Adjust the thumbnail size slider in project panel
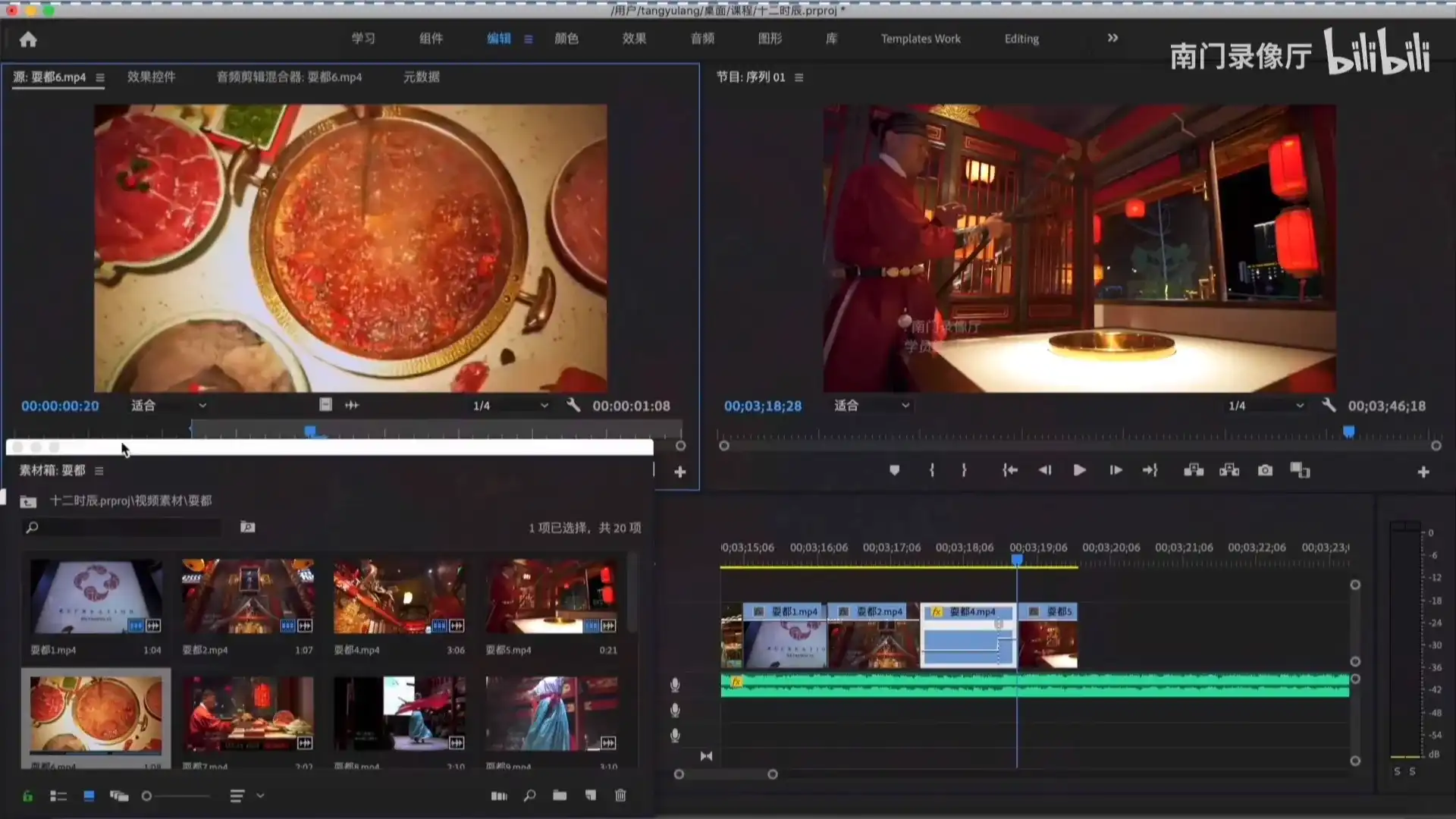 pyautogui.click(x=147, y=796)
